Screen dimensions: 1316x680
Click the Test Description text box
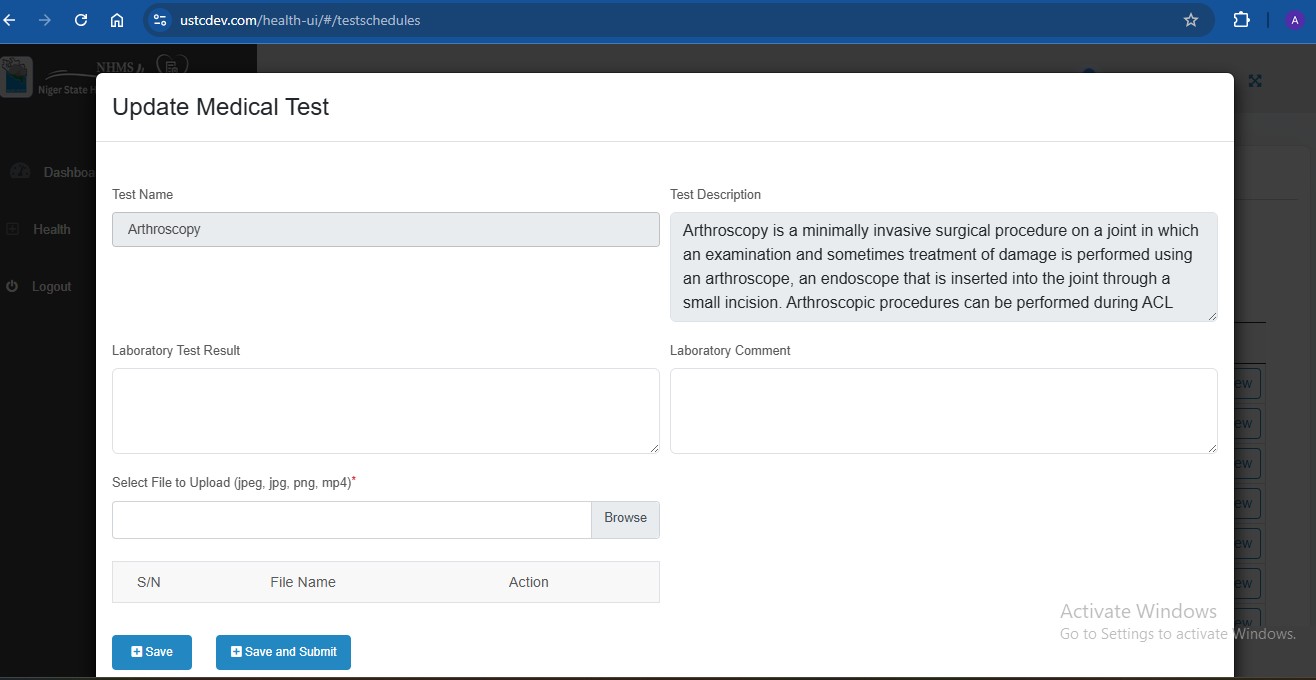(943, 266)
